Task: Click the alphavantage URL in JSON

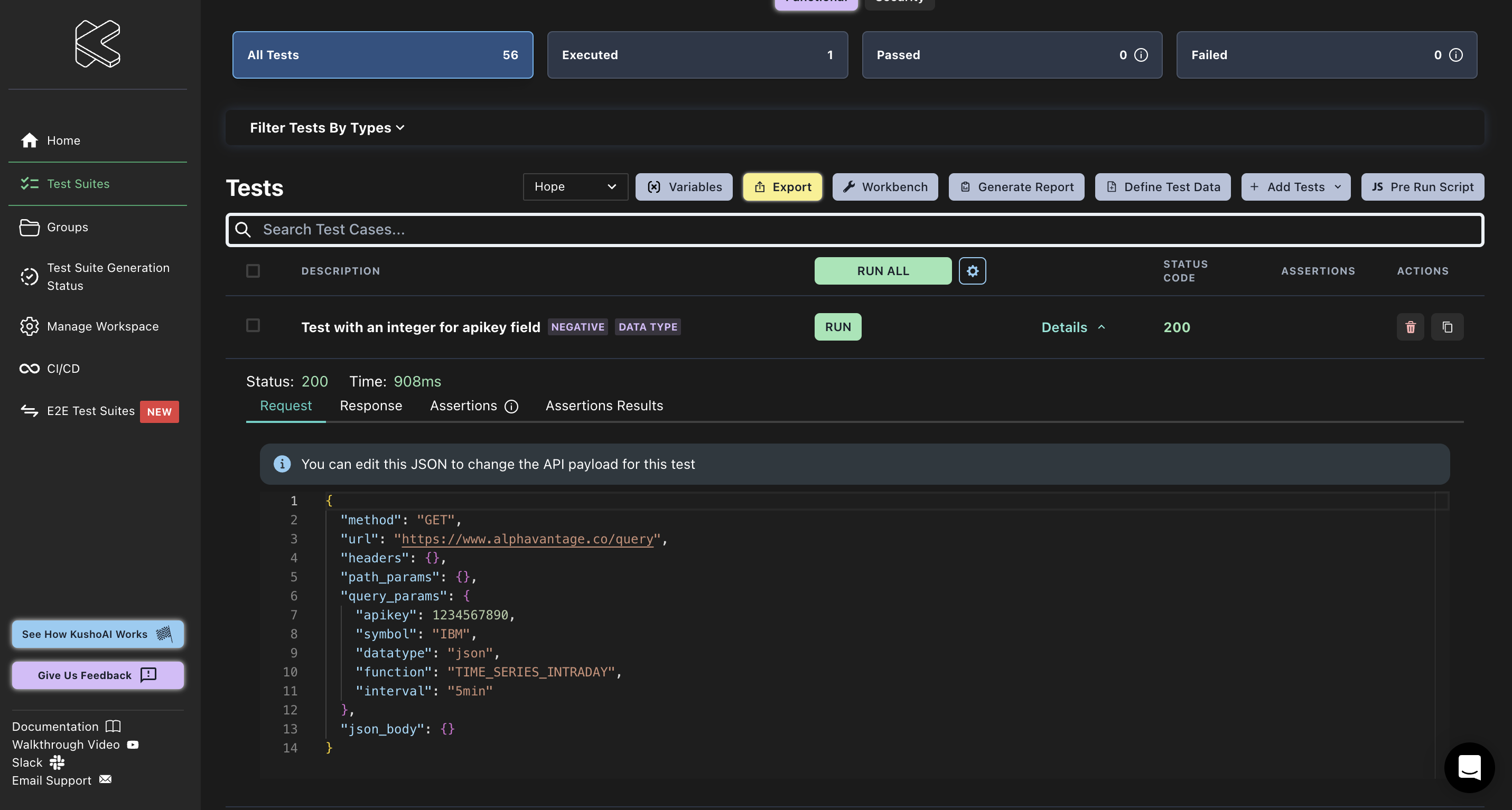Action: pos(527,539)
